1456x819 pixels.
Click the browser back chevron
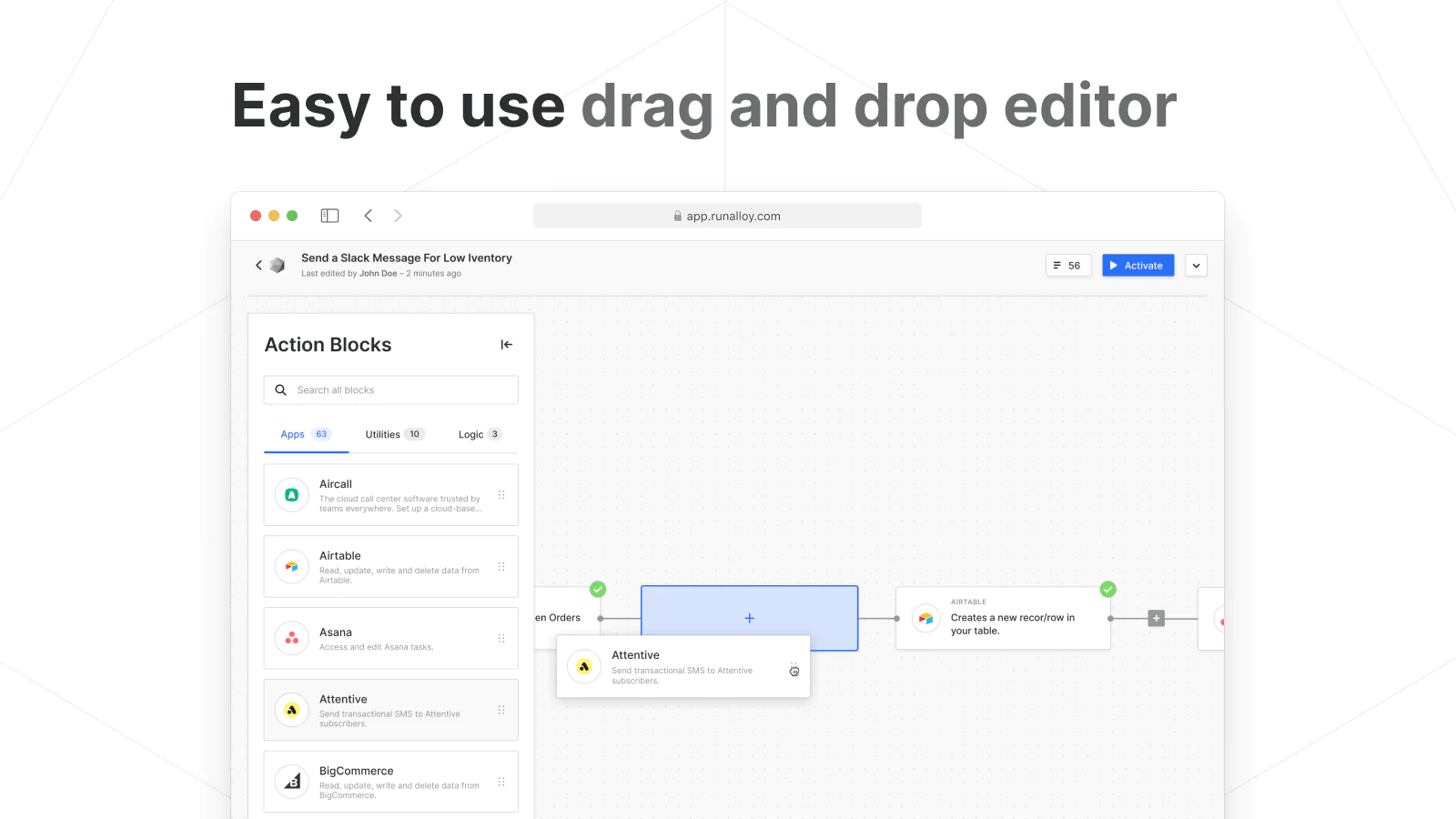click(369, 216)
